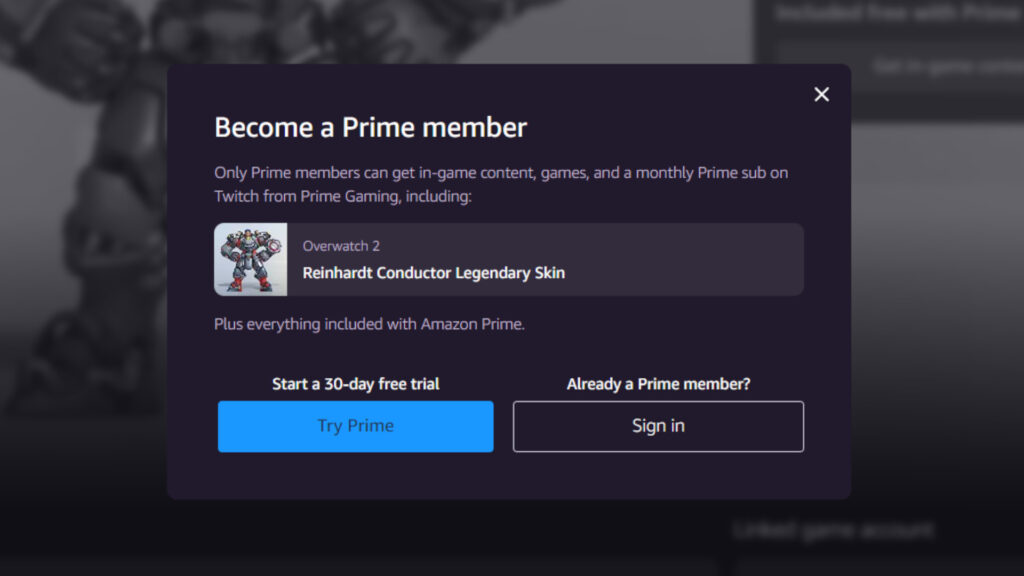1024x576 pixels.
Task: Click the Start a 30-day free trial label
Action: point(356,383)
